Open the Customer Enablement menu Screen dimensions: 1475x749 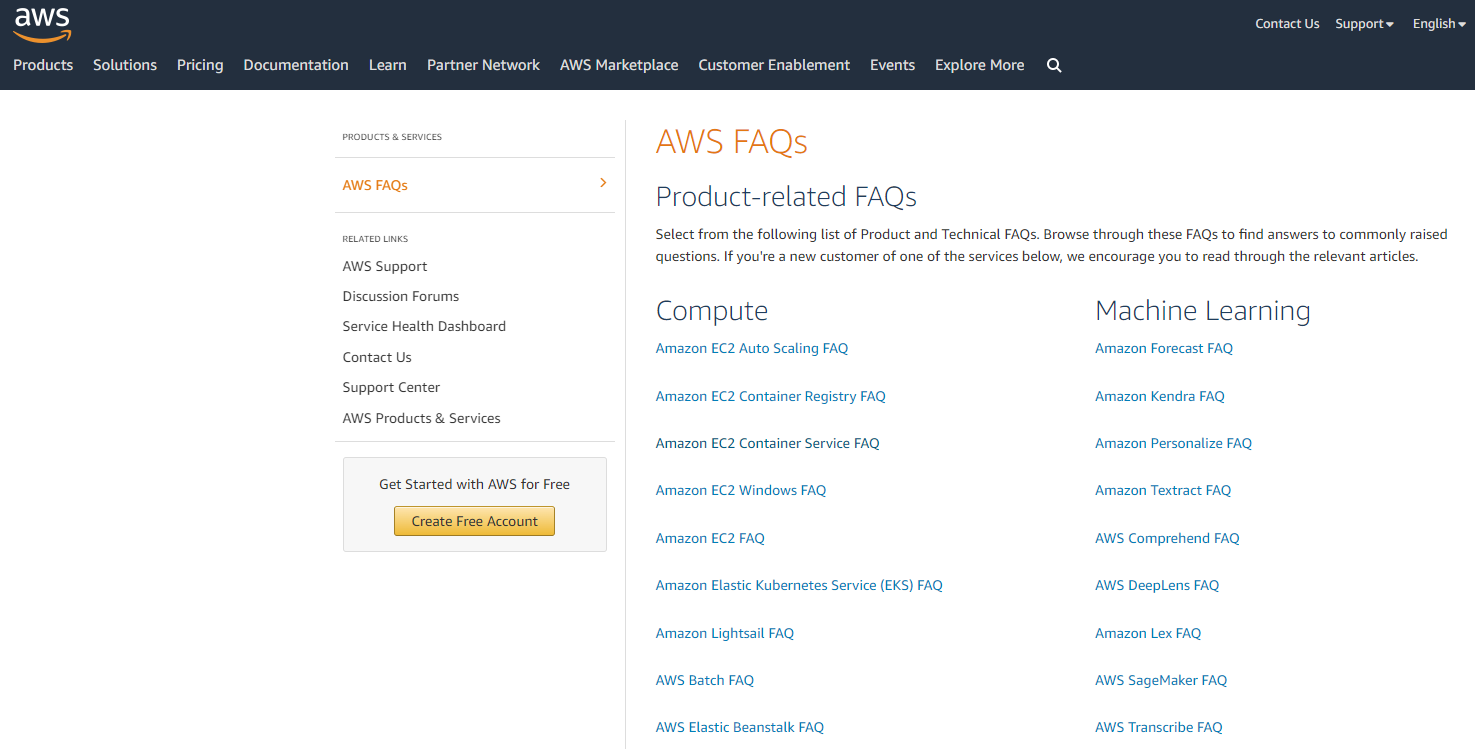pyautogui.click(x=774, y=65)
